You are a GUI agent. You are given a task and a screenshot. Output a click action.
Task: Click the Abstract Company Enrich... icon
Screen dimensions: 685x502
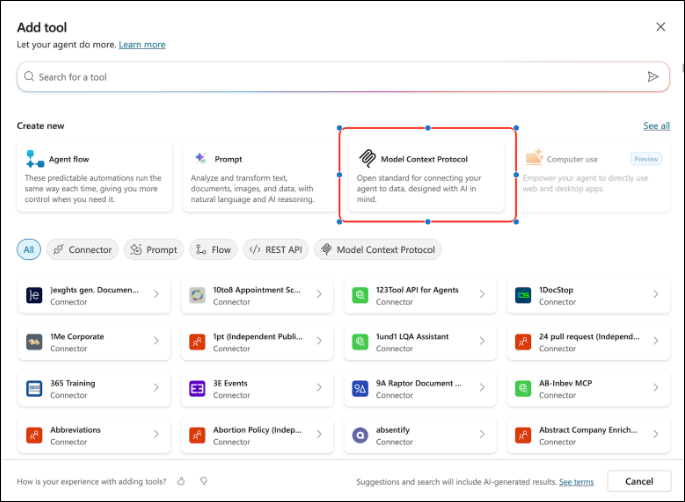point(523,435)
